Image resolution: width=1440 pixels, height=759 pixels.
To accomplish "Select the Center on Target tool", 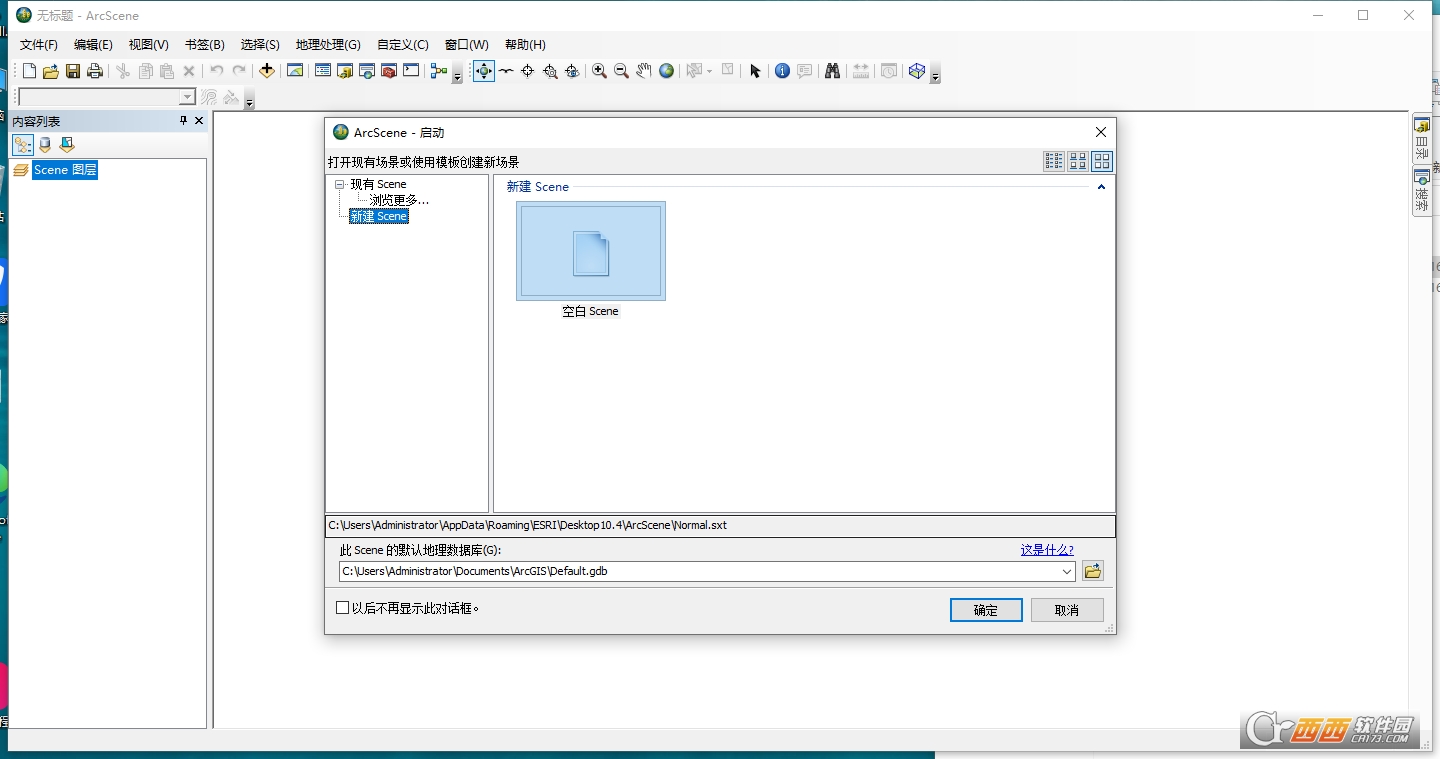I will (528, 71).
